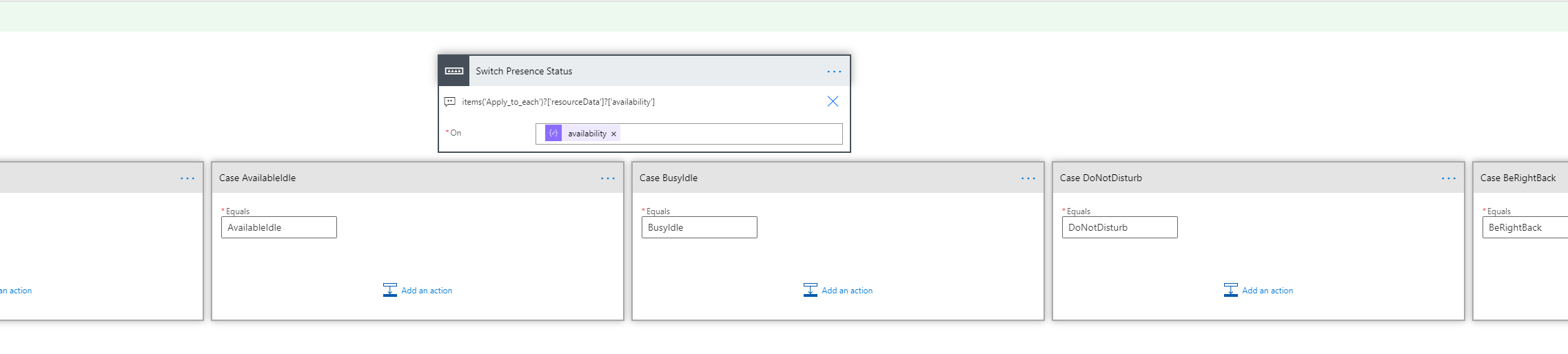Click the Equals field containing BeRightBack
Viewport: 1568px width, 354px height.
(1525, 227)
